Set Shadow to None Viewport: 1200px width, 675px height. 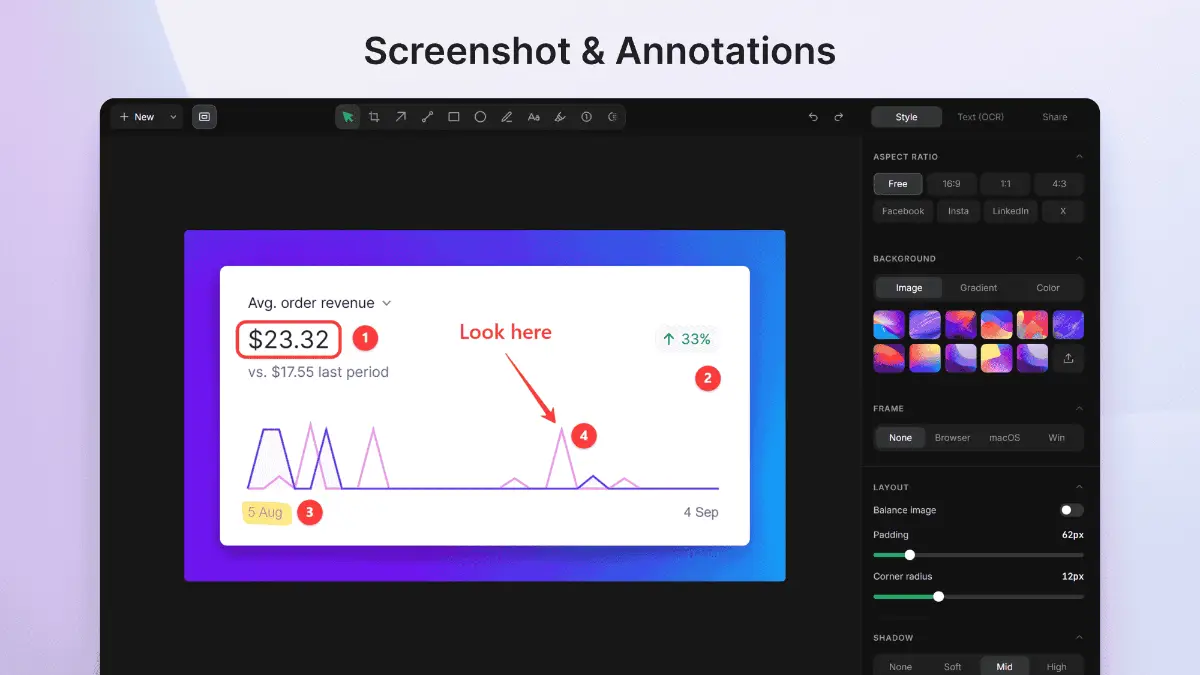900,667
